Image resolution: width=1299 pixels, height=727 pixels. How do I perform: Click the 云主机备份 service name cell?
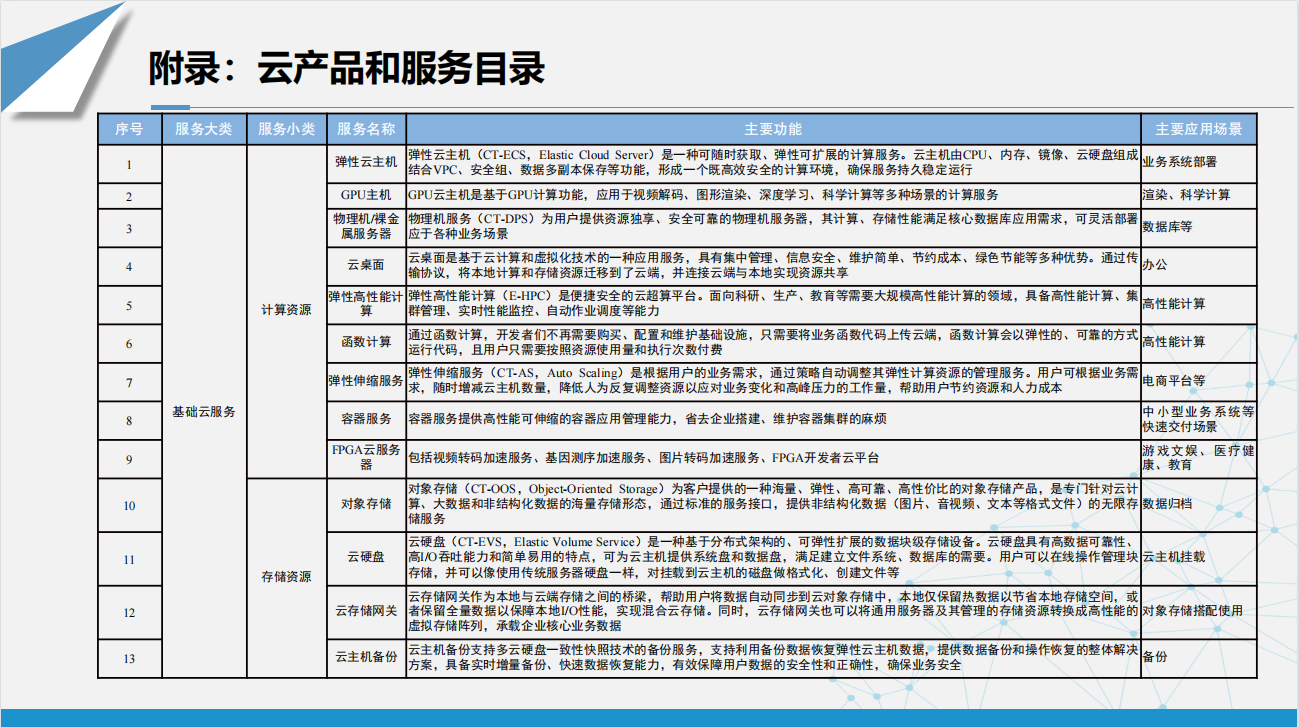point(366,657)
